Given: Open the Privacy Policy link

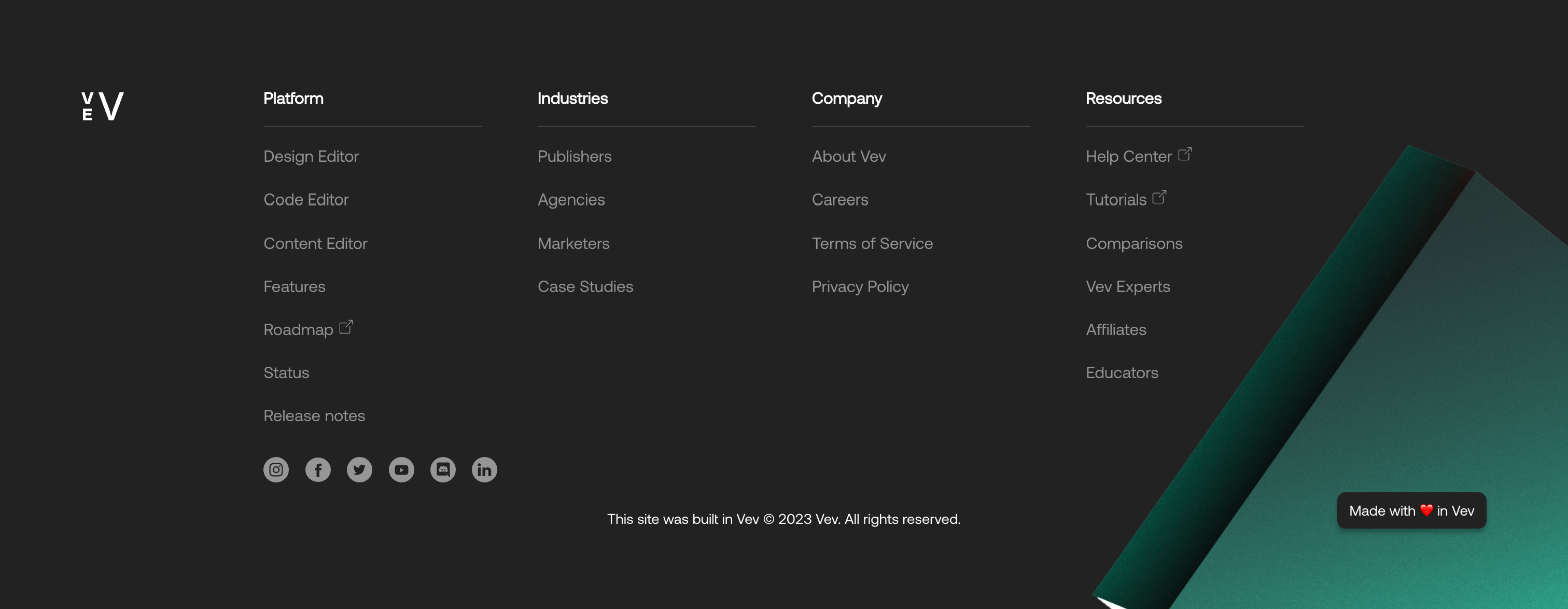Looking at the screenshot, I should coord(860,286).
